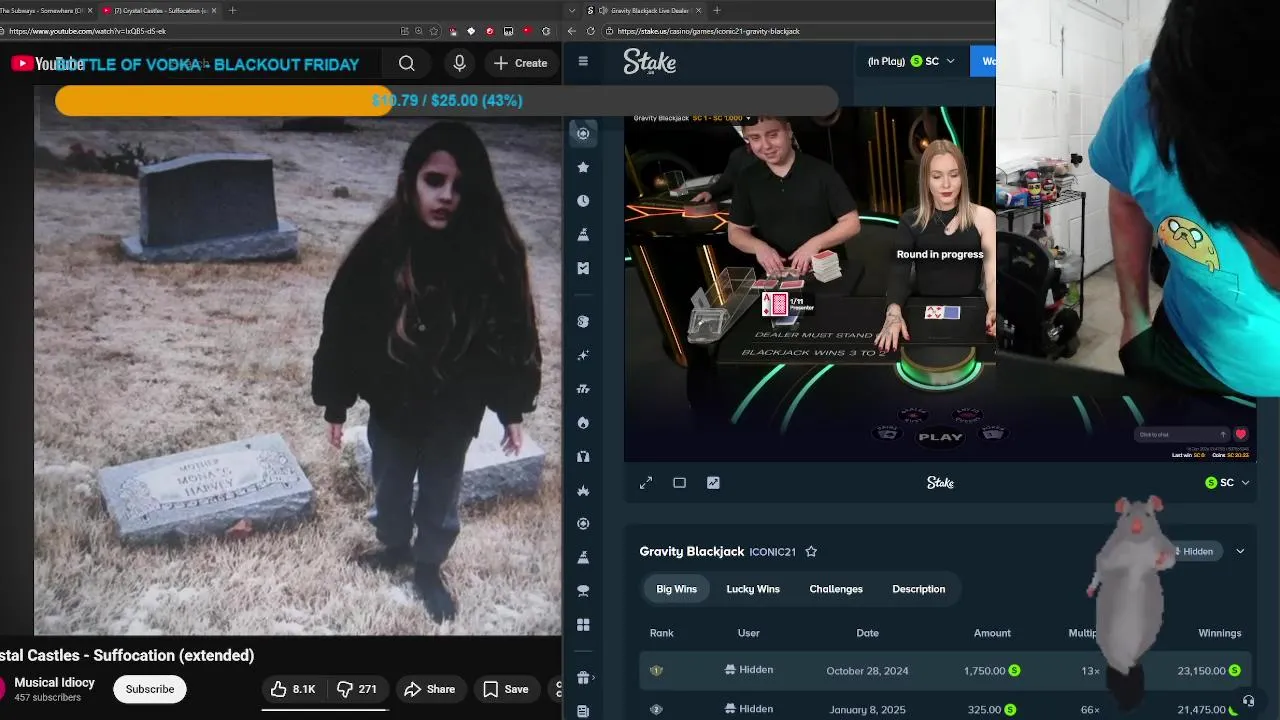
Task: Start YouTube voice search microphone
Action: pyautogui.click(x=459, y=63)
